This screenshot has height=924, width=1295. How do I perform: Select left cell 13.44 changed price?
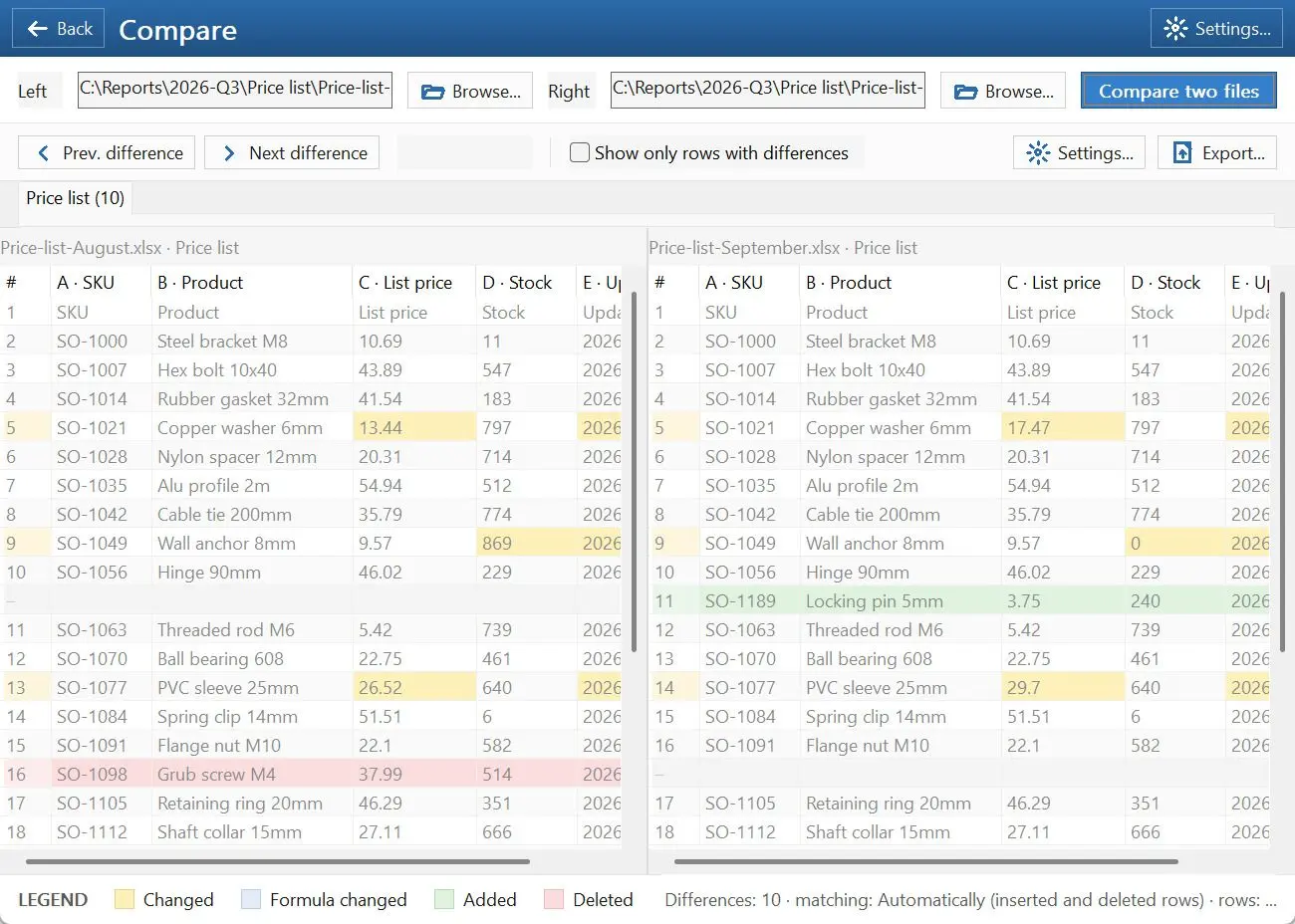click(414, 427)
